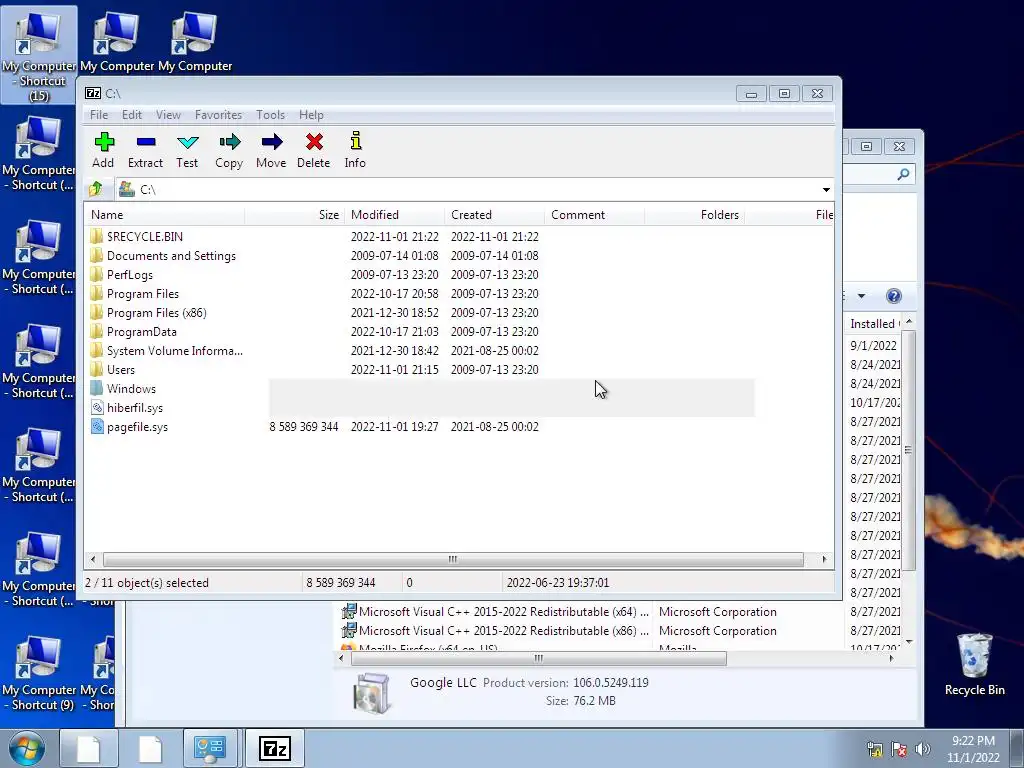This screenshot has height=768, width=1024.
Task: Sort by the Comment column header
Action: (594, 215)
